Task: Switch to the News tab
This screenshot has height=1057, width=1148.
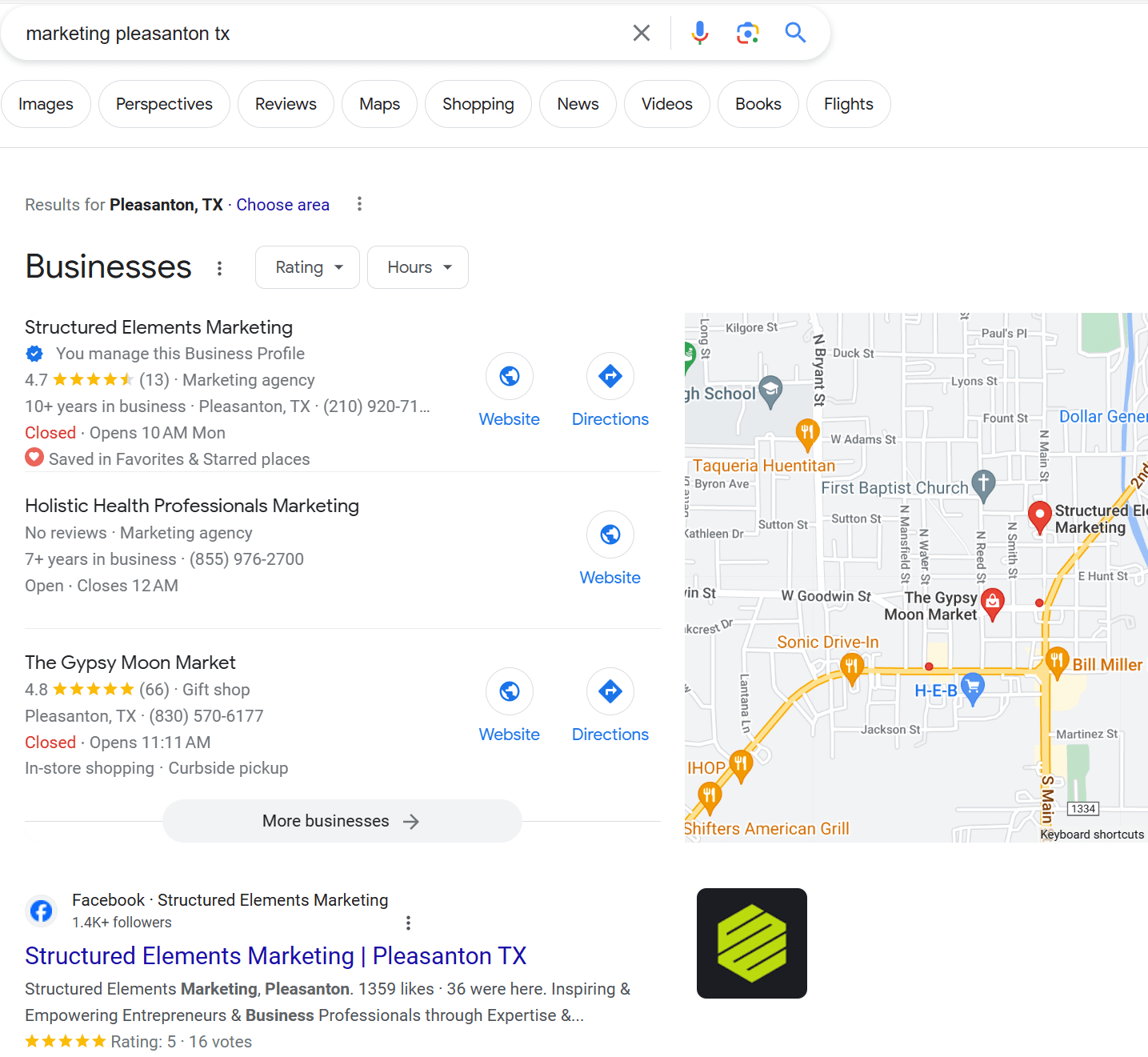Action: click(x=578, y=104)
